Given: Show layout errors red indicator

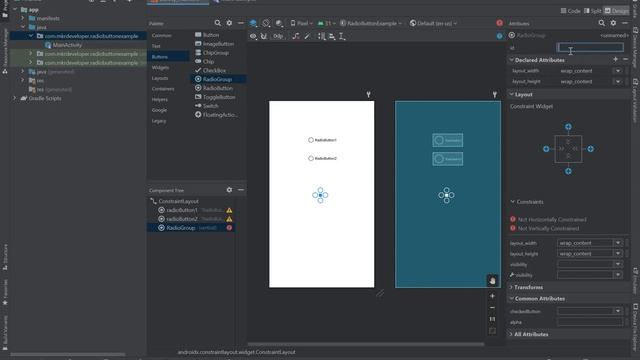Looking at the screenshot, I should 500,23.
